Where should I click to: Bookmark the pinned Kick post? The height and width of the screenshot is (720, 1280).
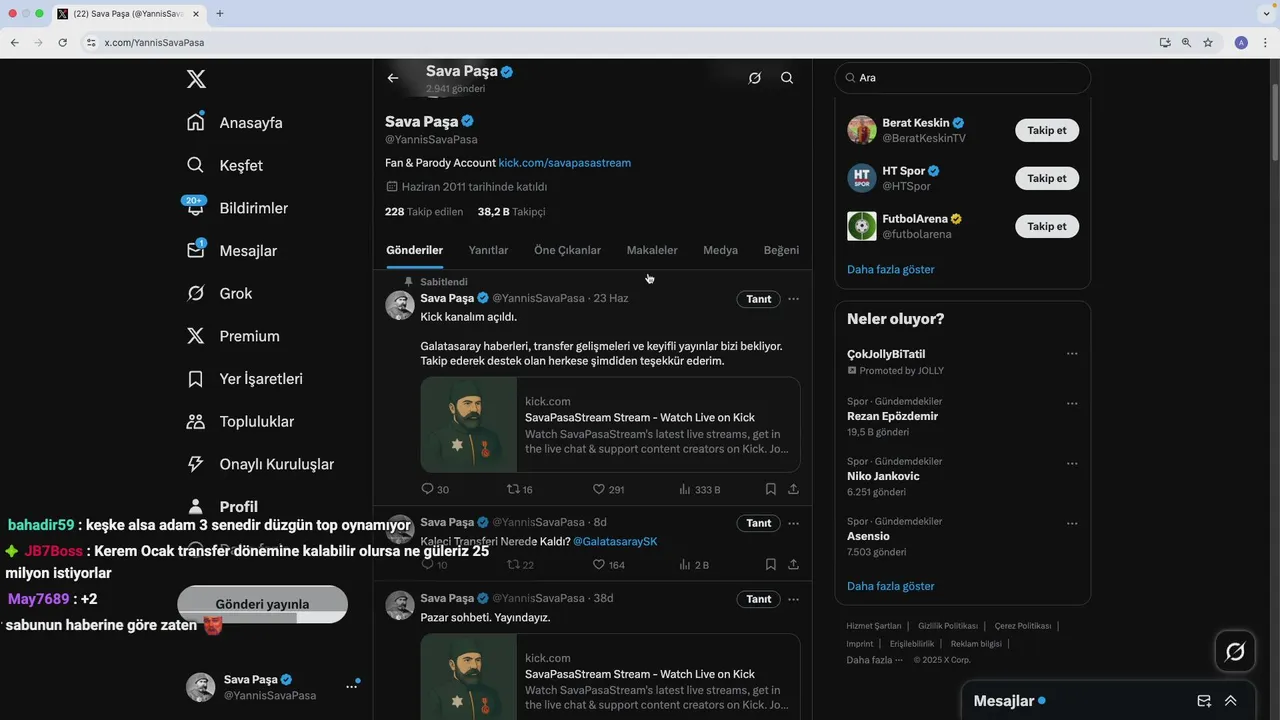771,489
